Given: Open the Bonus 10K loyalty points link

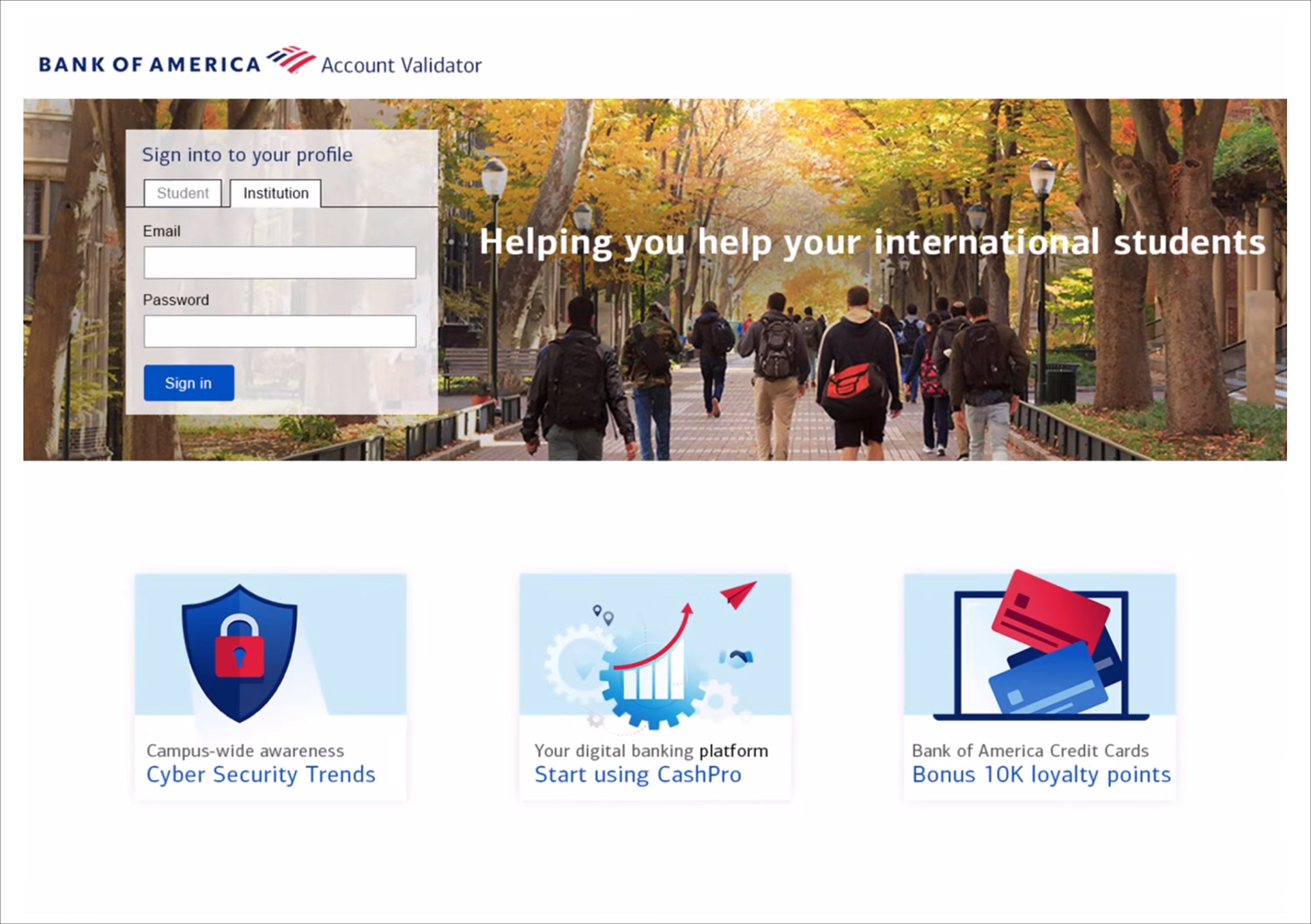Looking at the screenshot, I should [x=1041, y=774].
